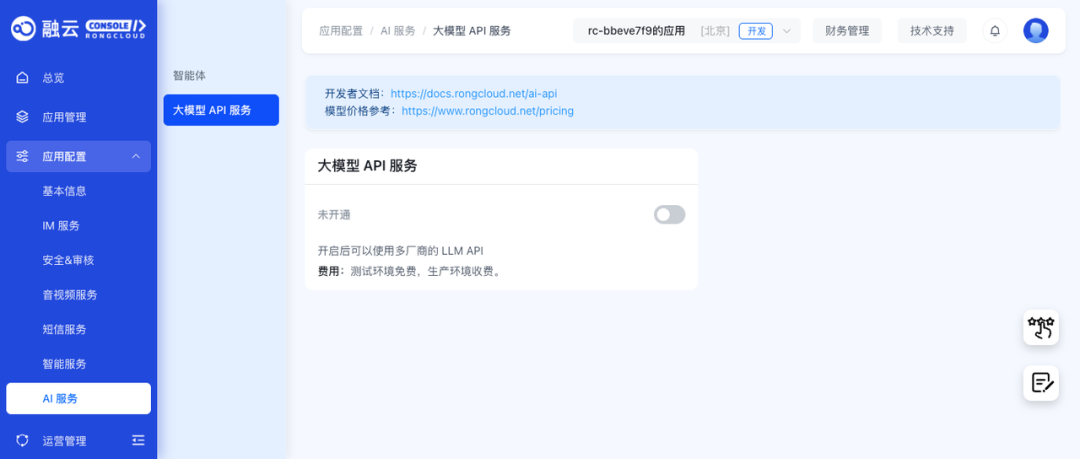Collapse sidebar using the menu fold icon
This screenshot has width=1080, height=459.
138,440
